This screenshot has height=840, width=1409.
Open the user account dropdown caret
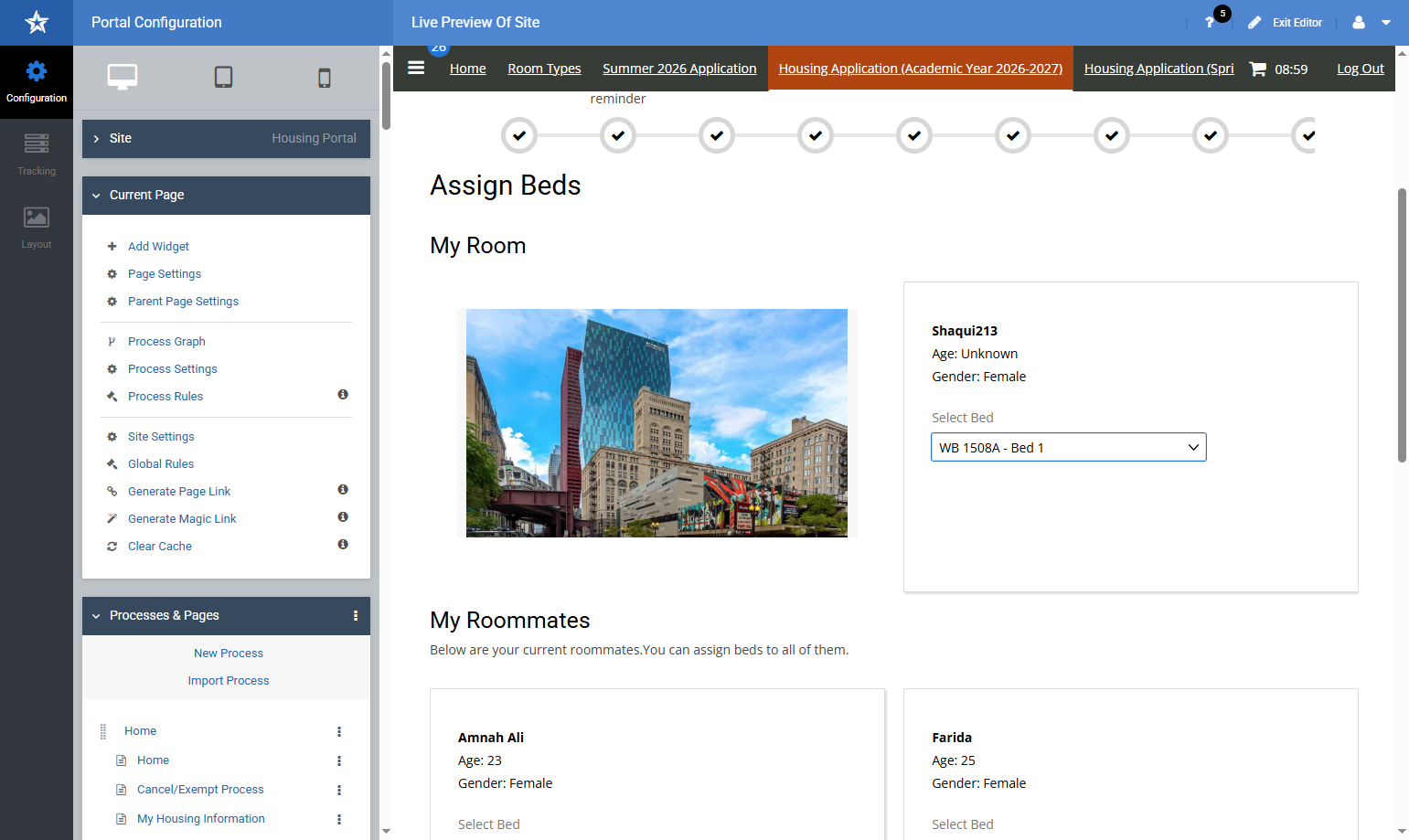1386,23
